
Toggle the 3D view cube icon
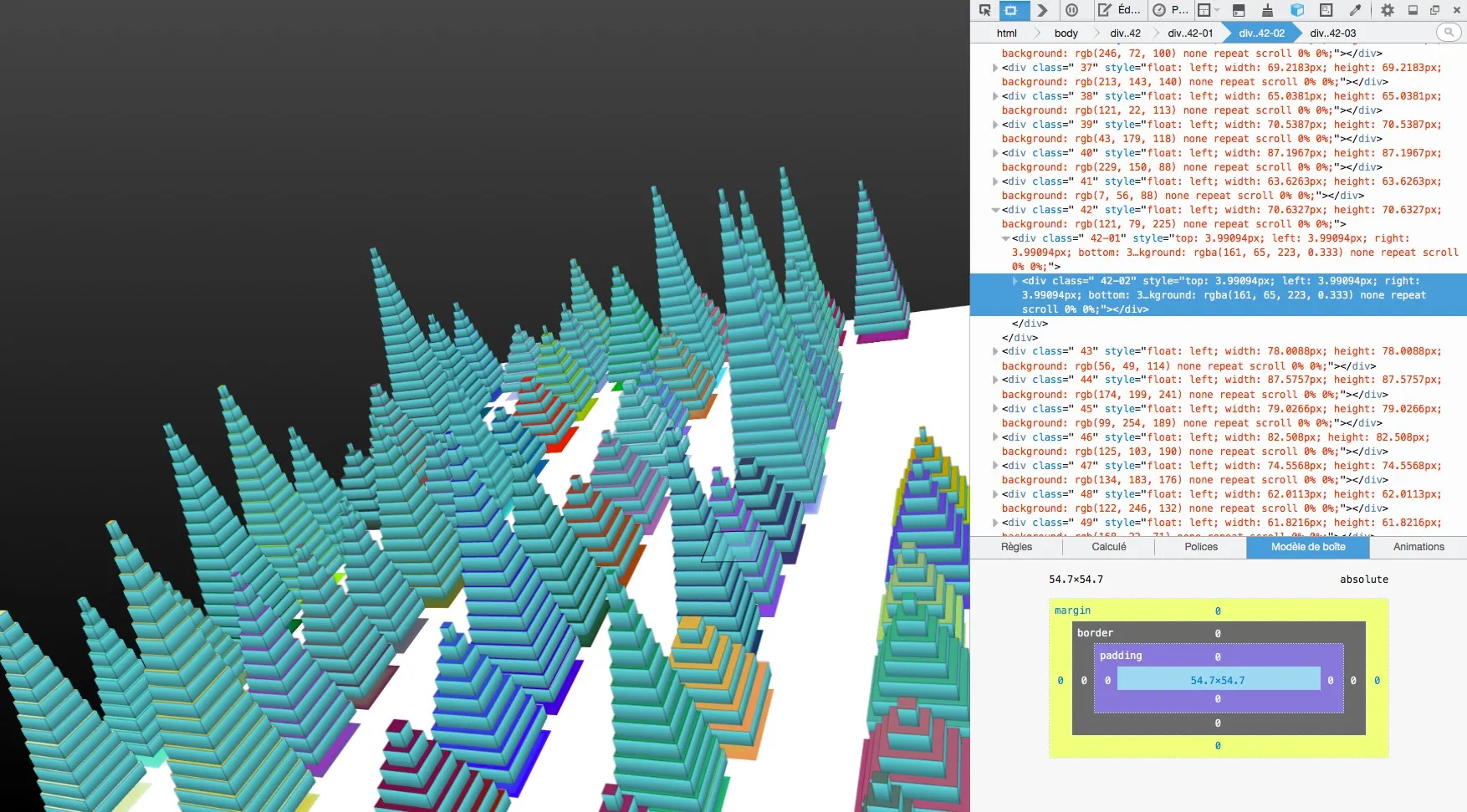coord(1297,10)
